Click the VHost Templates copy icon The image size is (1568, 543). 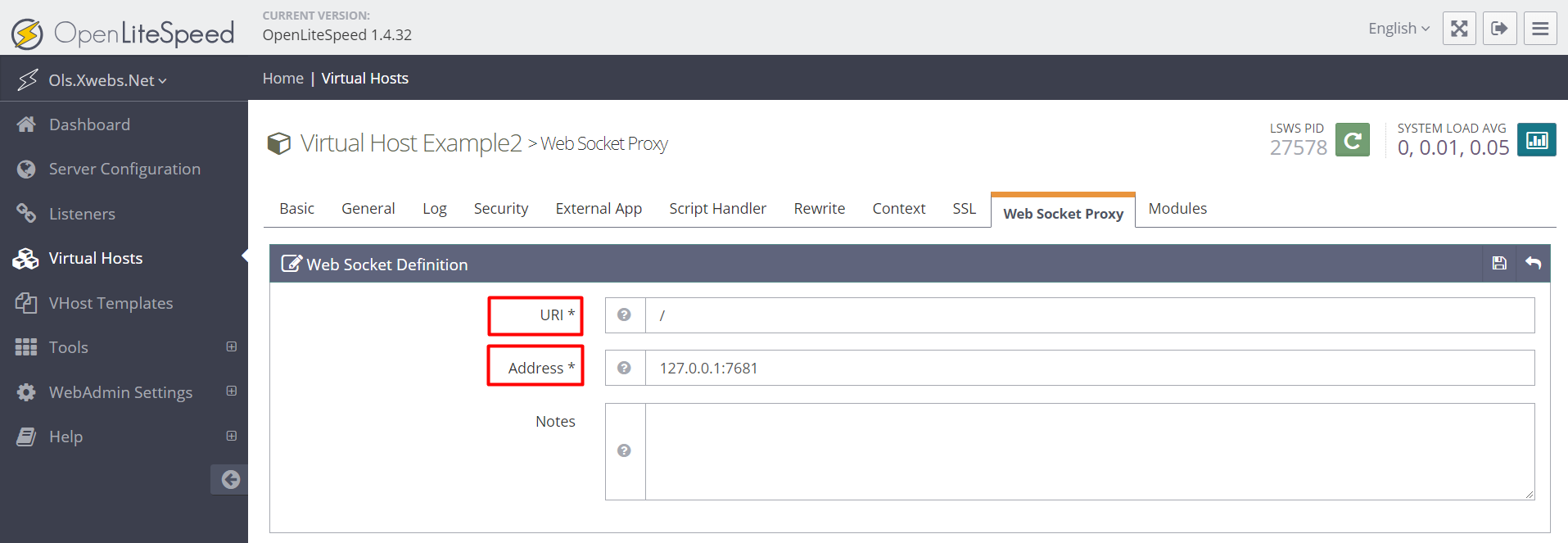(26, 303)
